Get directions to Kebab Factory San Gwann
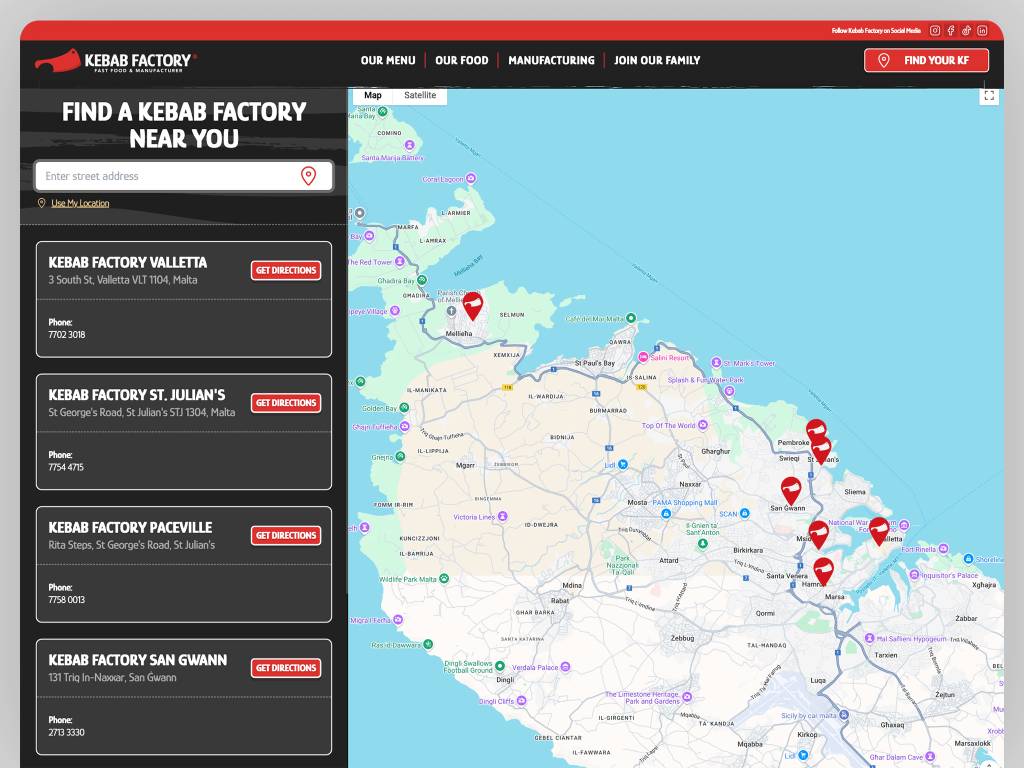1024x768 pixels. pos(286,668)
